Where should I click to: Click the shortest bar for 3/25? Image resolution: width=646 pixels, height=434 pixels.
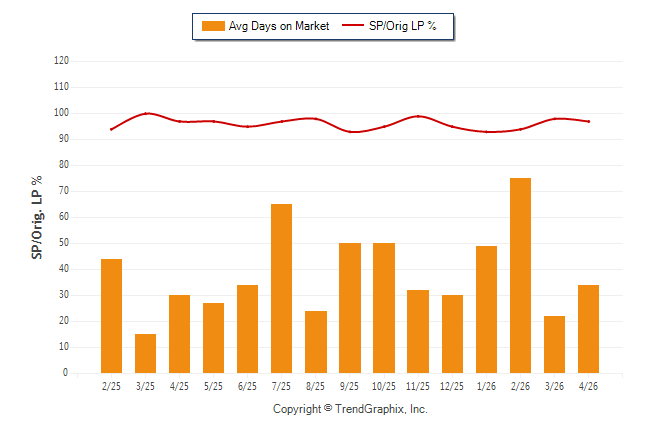coord(145,353)
